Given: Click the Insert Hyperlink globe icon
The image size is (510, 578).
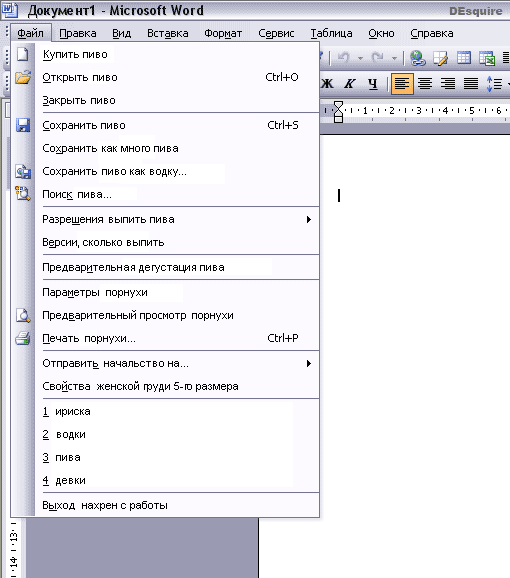Looking at the screenshot, I should (x=418, y=58).
